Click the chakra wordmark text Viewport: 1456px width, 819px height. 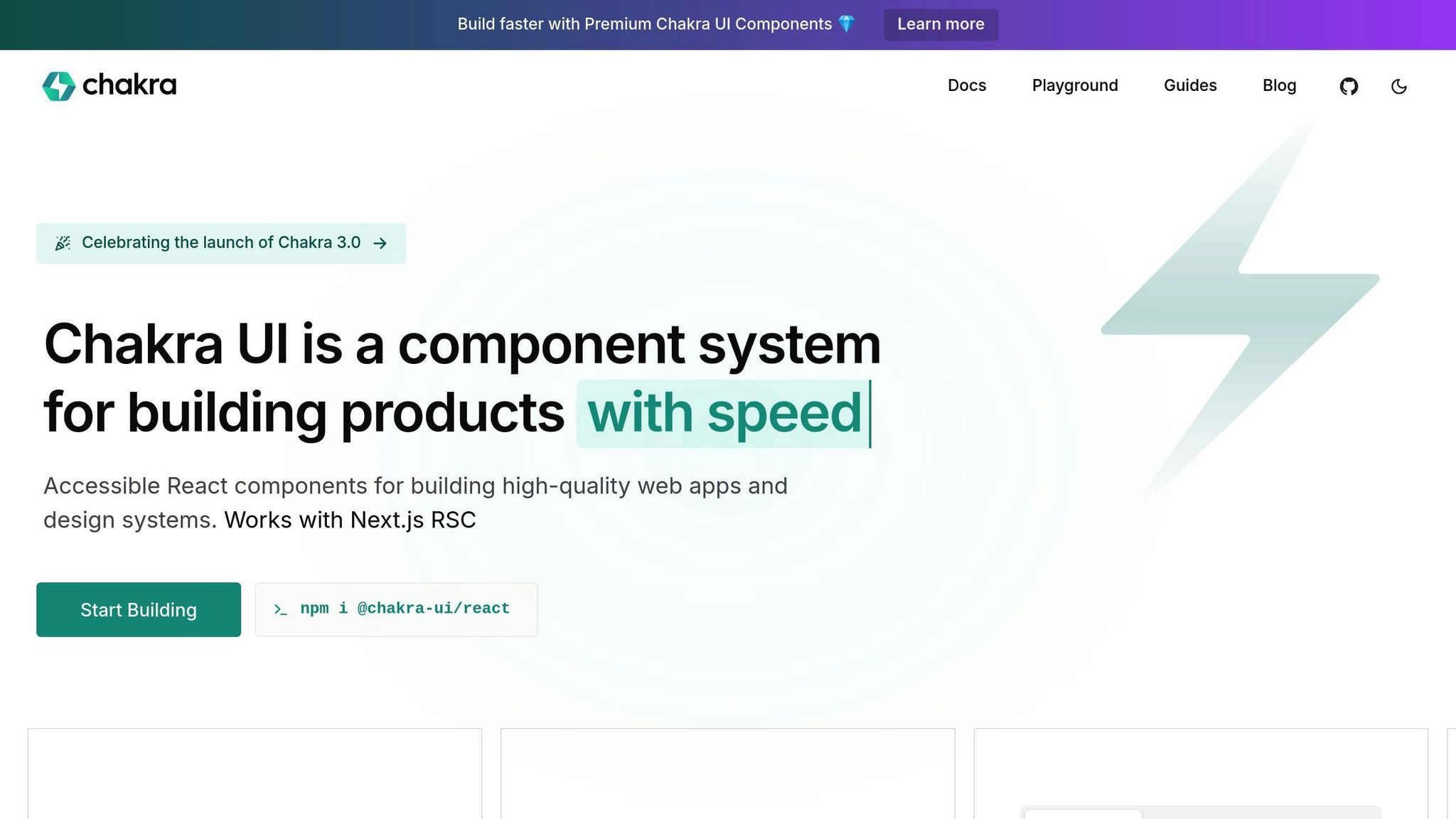point(129,85)
